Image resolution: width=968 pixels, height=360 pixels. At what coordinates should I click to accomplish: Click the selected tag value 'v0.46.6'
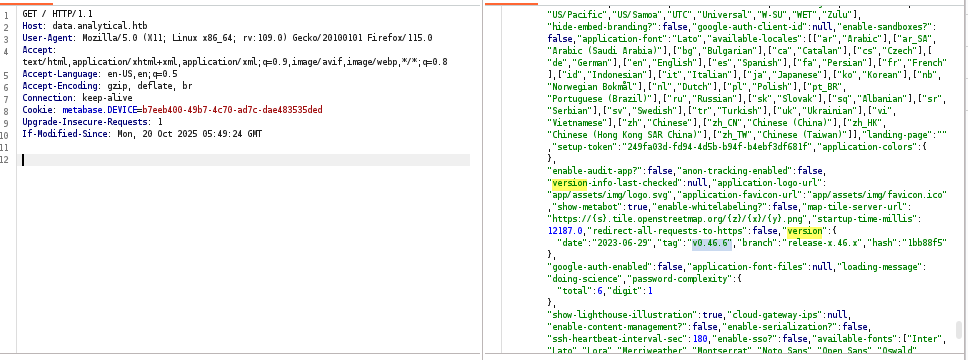(711, 243)
